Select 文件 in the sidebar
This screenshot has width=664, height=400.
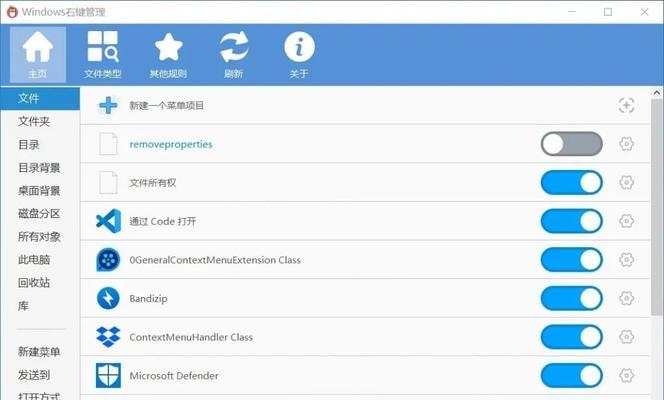pyautogui.click(x=40, y=98)
